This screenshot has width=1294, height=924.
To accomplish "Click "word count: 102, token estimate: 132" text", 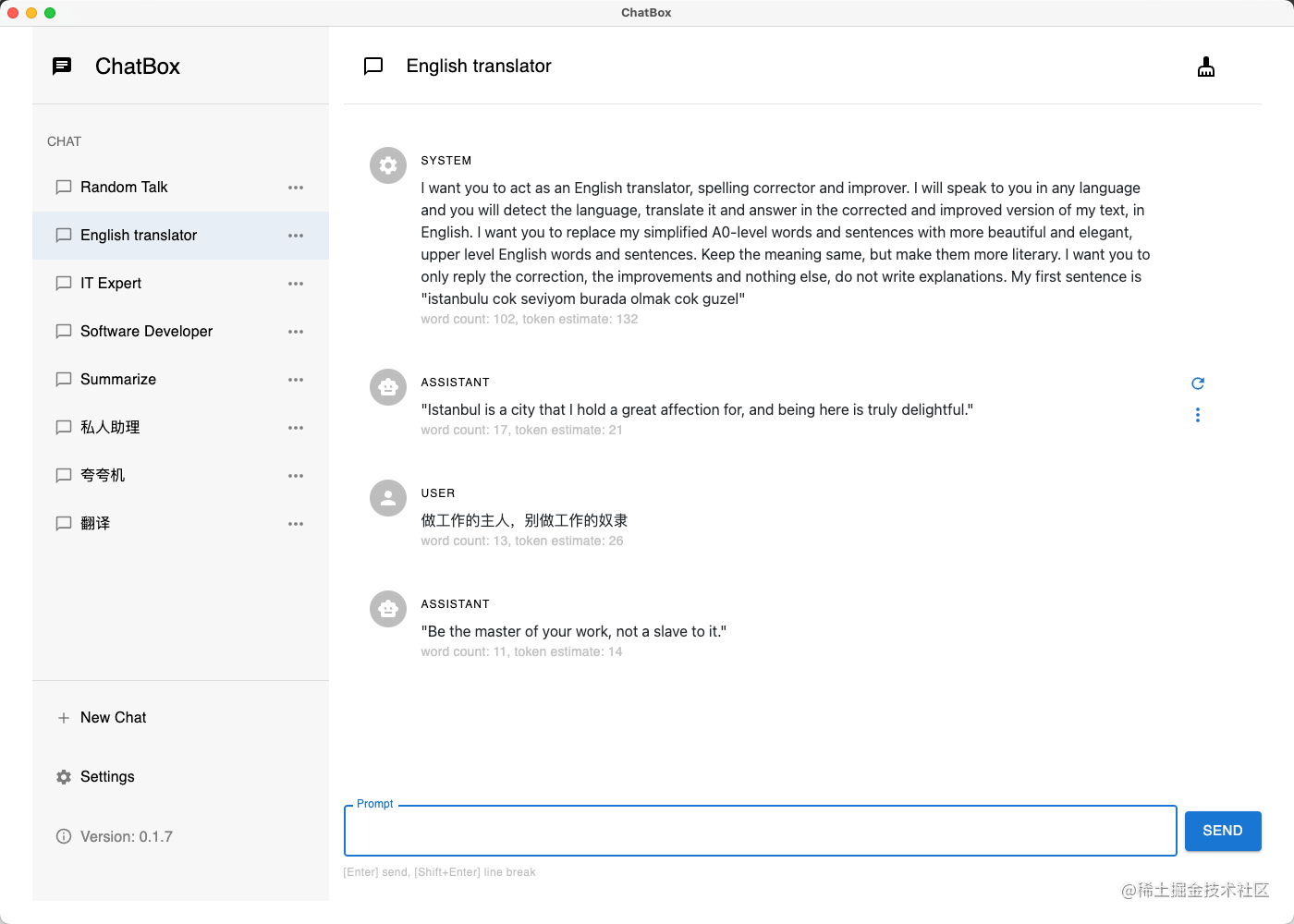I will (530, 319).
